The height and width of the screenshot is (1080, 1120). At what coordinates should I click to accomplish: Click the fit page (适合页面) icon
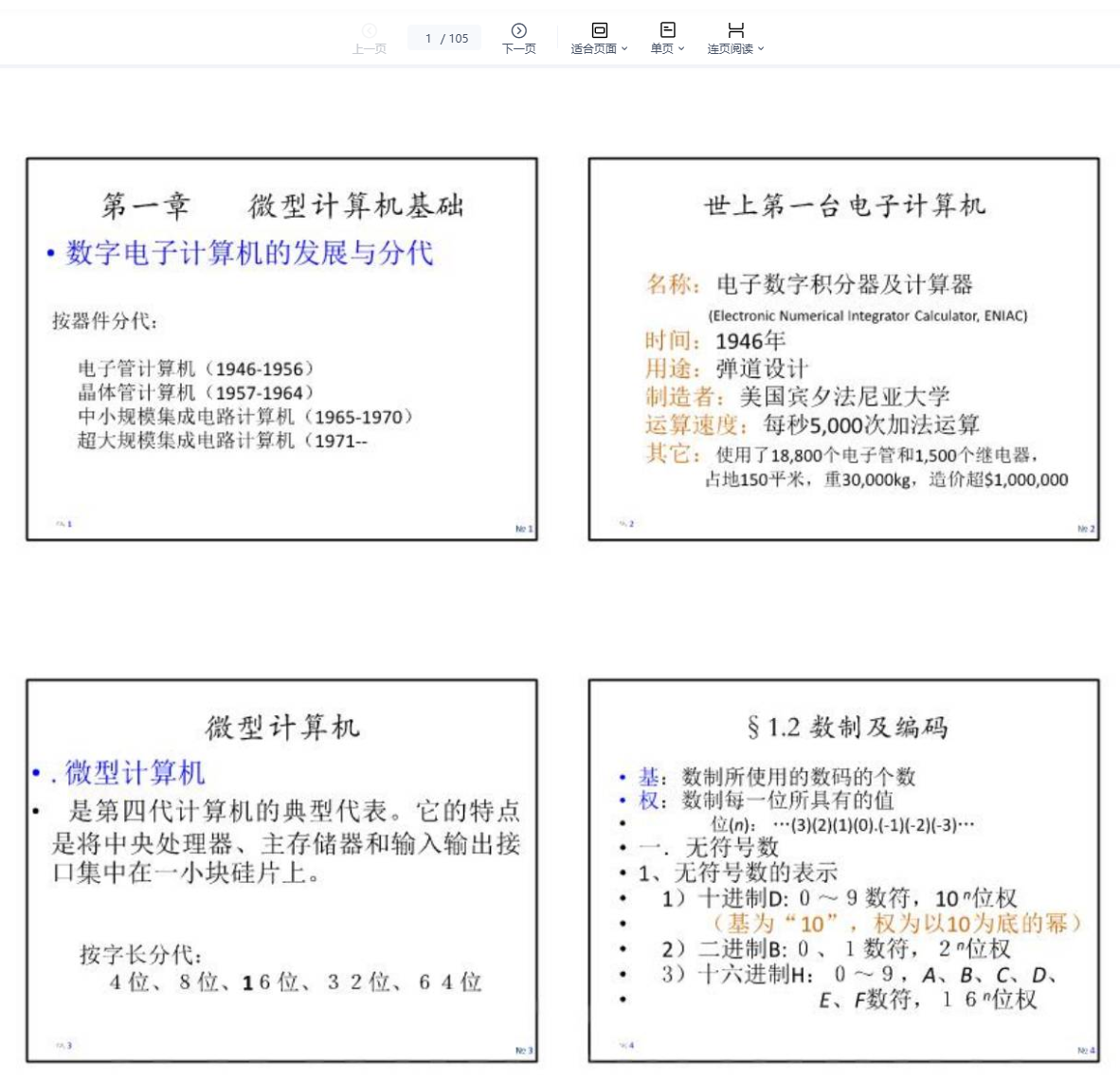click(599, 30)
